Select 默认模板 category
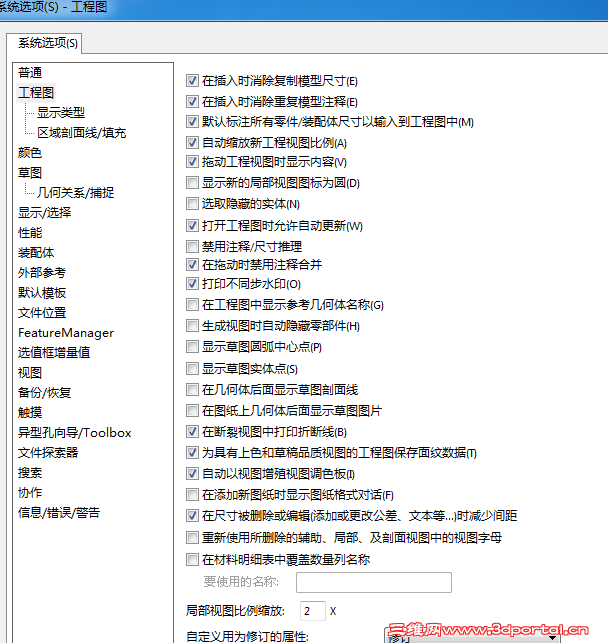Viewport: 608px width, 643px height. coord(42,293)
